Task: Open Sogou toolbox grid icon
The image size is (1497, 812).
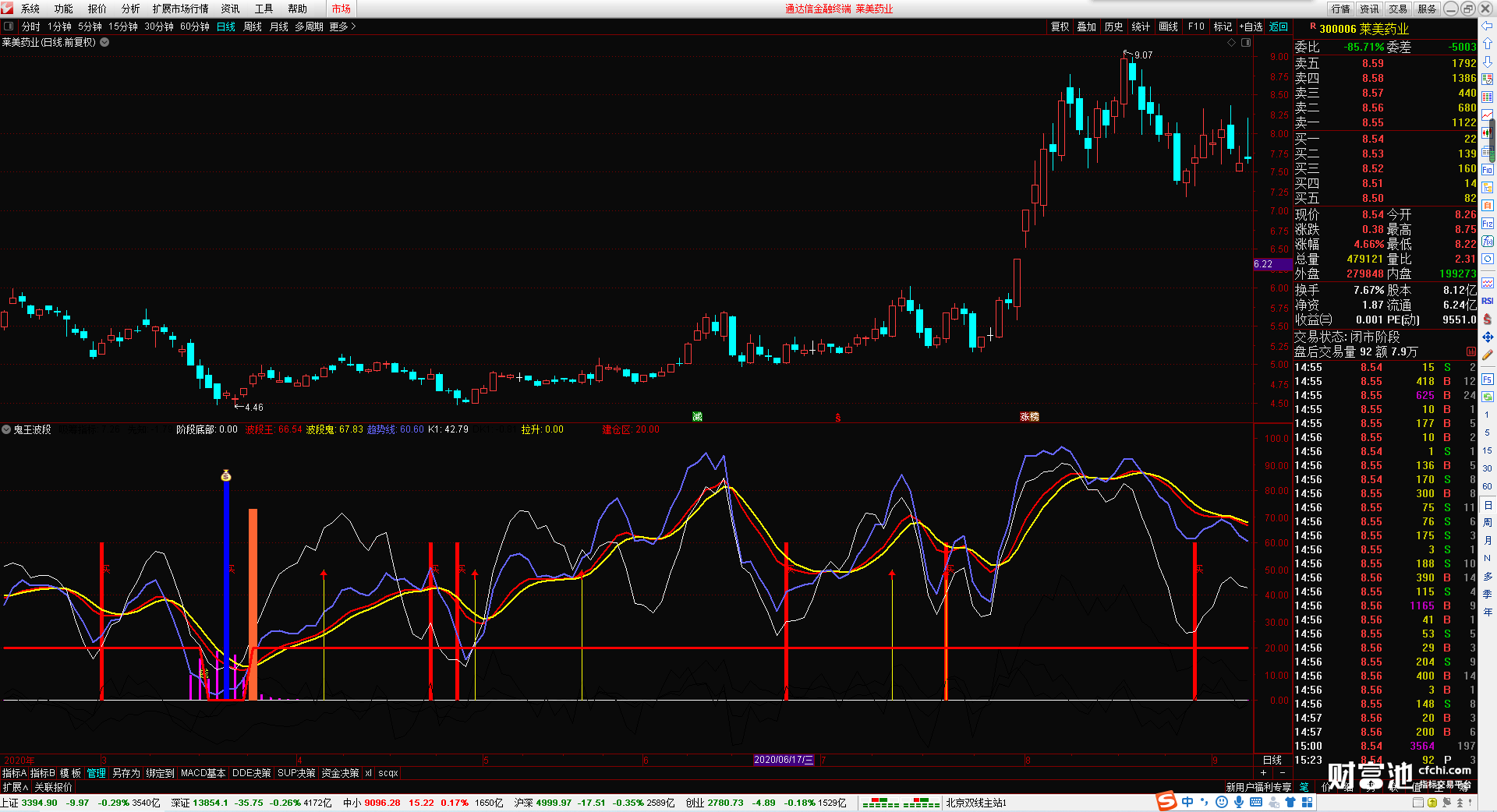Action: 1307,802
